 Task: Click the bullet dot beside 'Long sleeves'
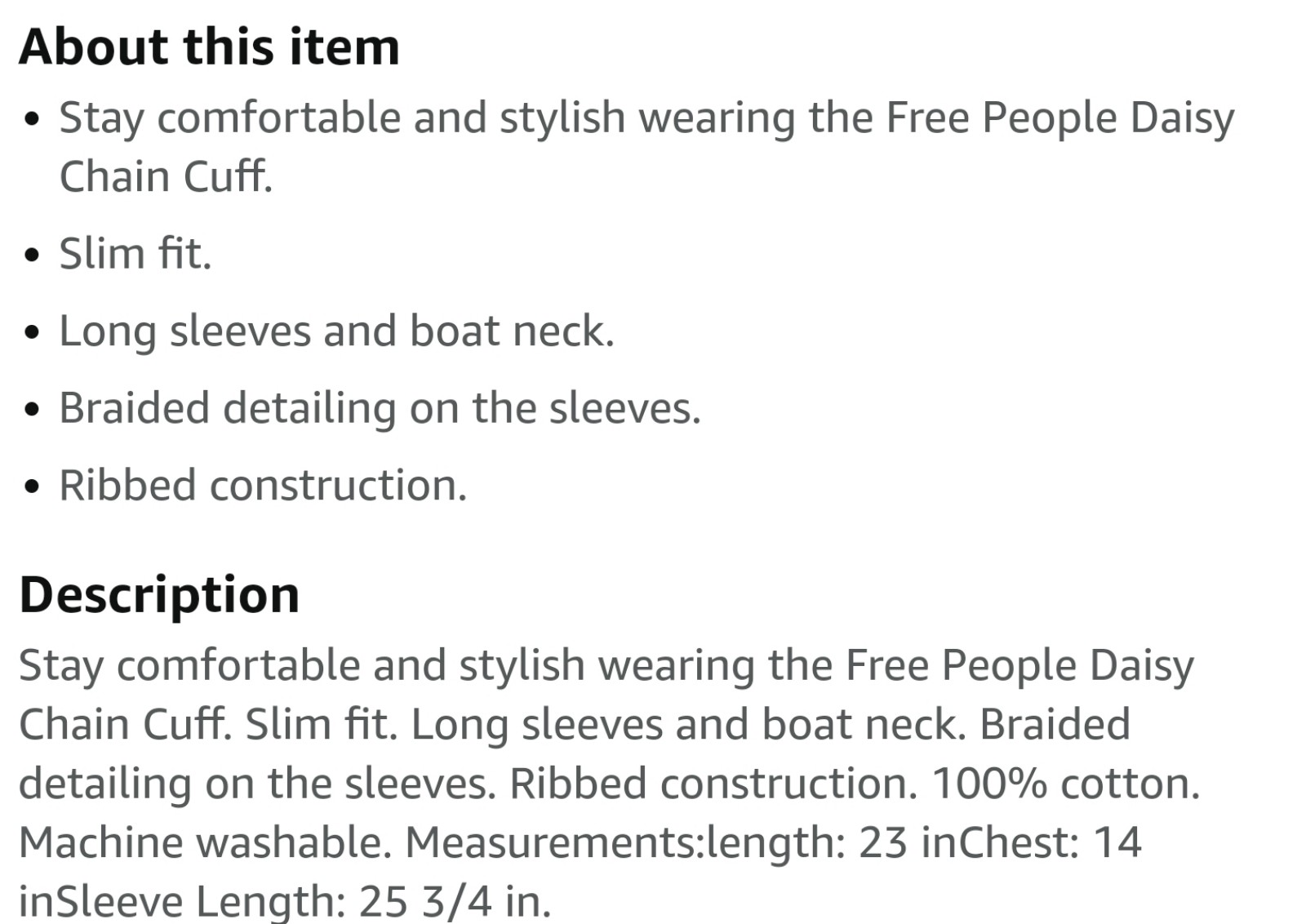click(32, 333)
